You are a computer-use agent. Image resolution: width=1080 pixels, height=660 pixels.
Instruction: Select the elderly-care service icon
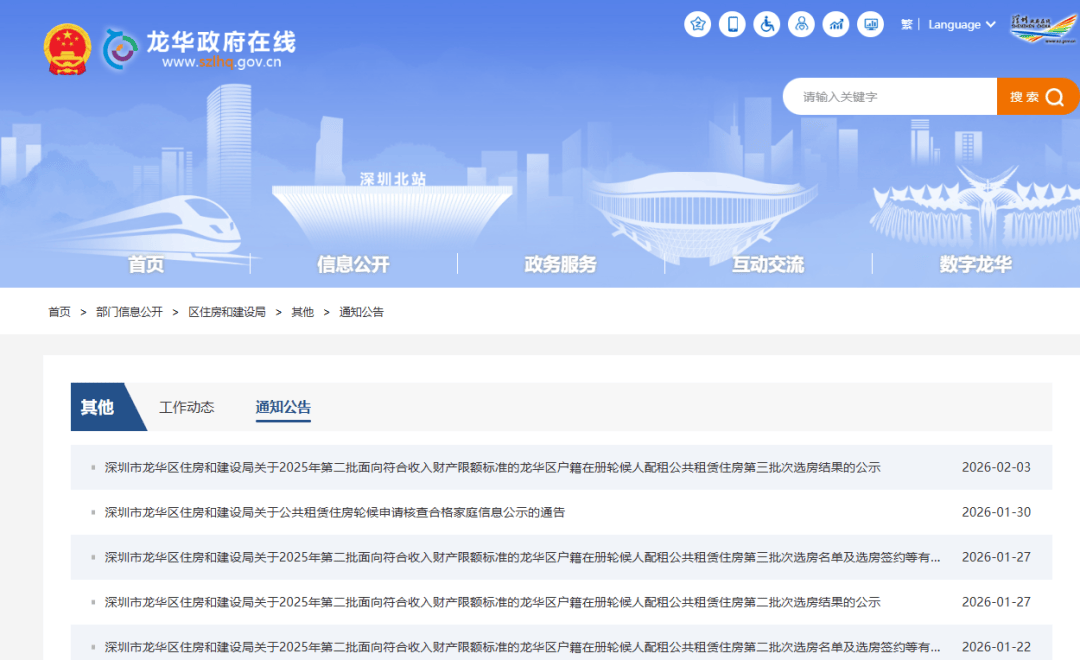[802, 24]
